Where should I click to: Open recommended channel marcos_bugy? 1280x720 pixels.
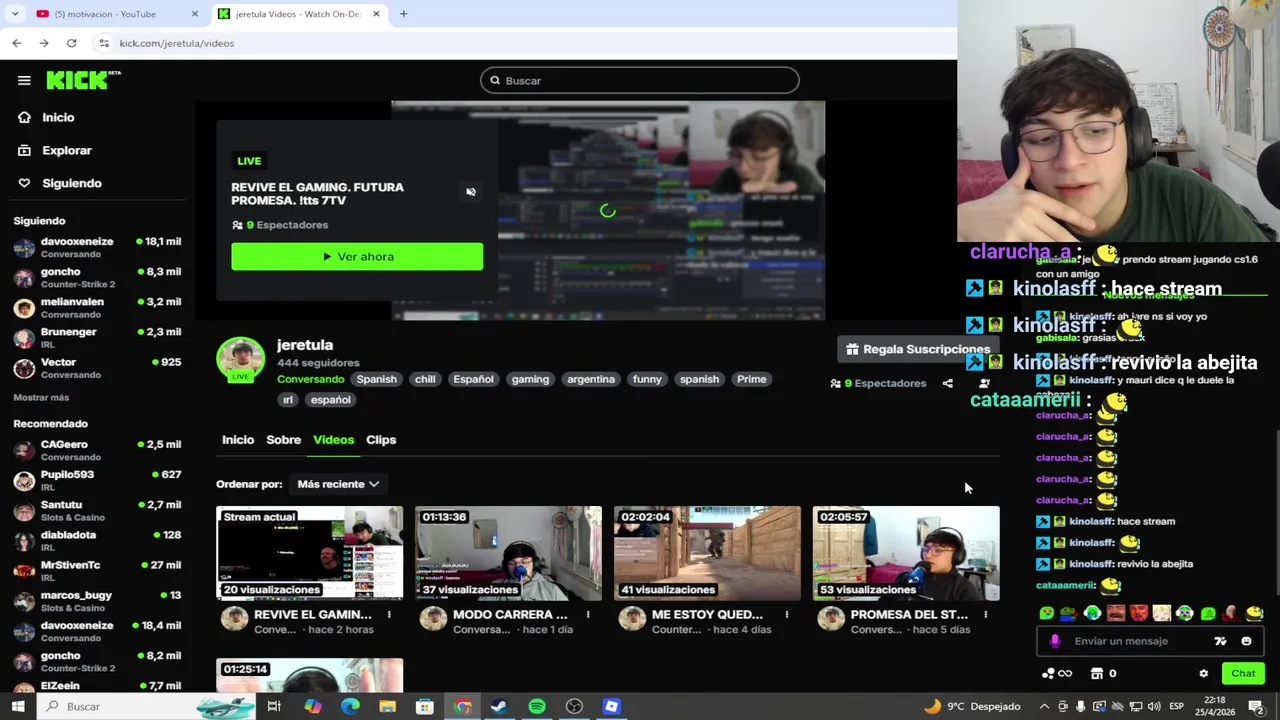96,600
